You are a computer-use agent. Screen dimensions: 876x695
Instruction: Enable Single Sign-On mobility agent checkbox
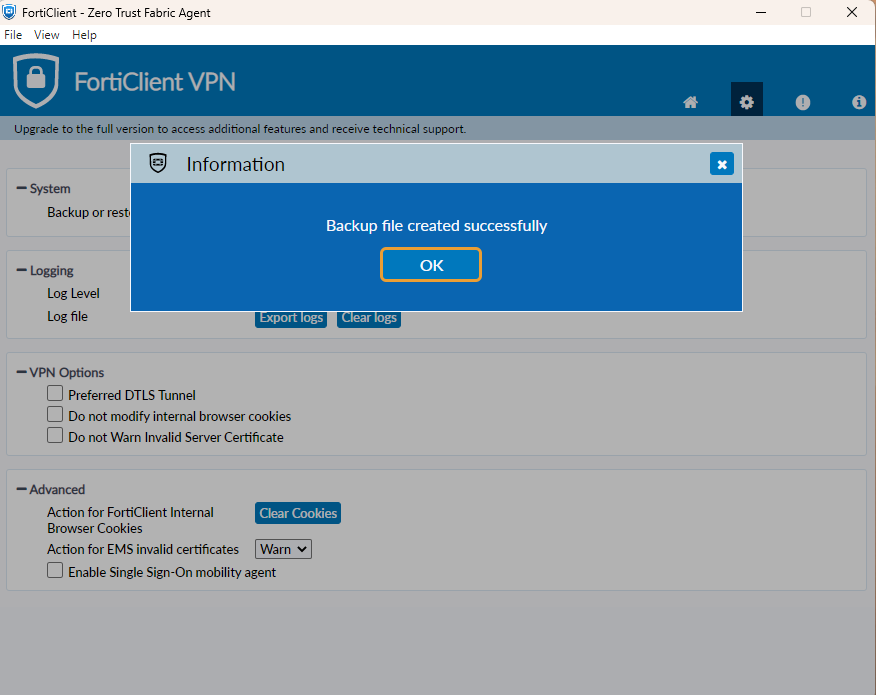[x=55, y=570]
